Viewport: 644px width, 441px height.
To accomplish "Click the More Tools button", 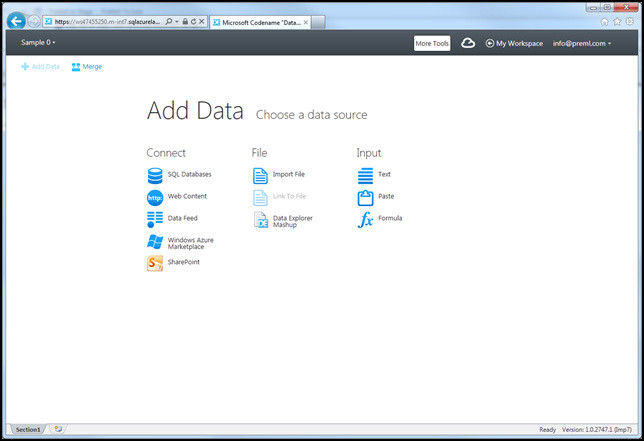I will (432, 43).
